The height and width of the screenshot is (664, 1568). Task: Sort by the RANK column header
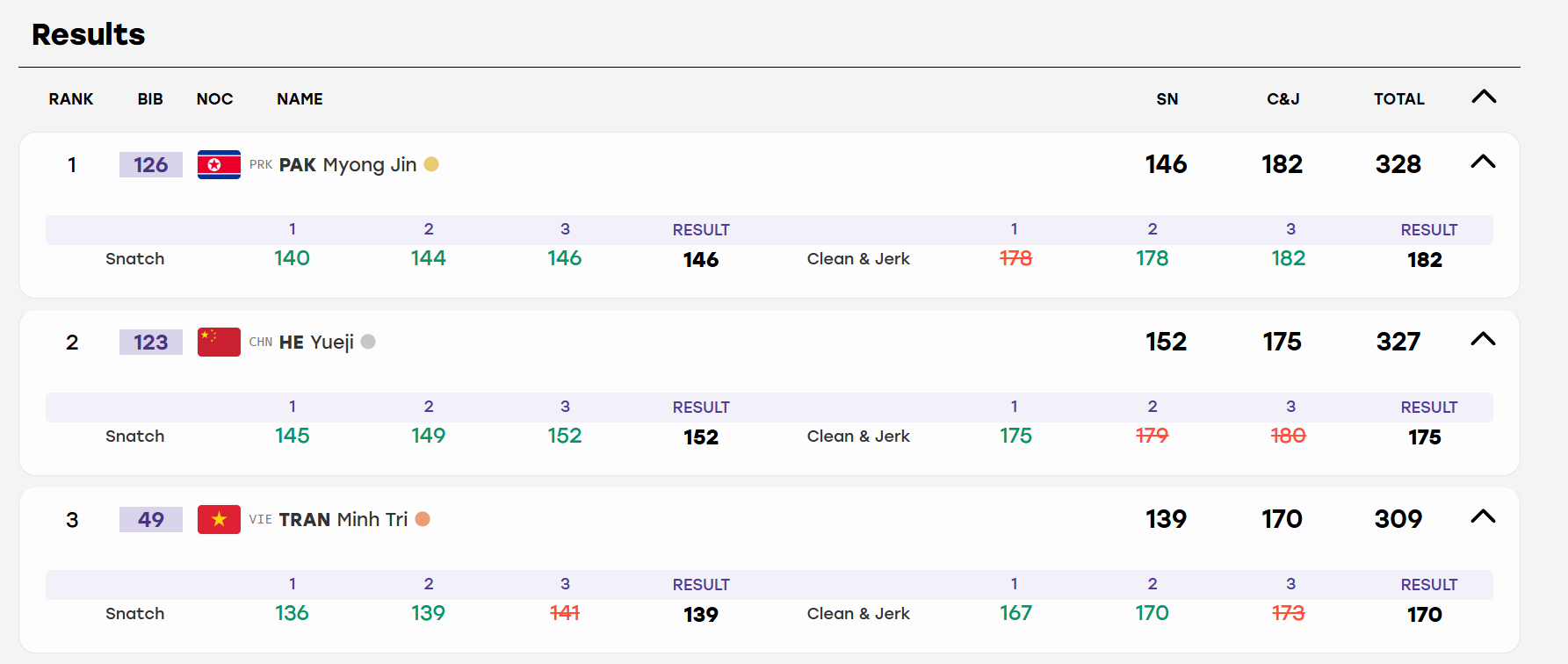[x=71, y=99]
